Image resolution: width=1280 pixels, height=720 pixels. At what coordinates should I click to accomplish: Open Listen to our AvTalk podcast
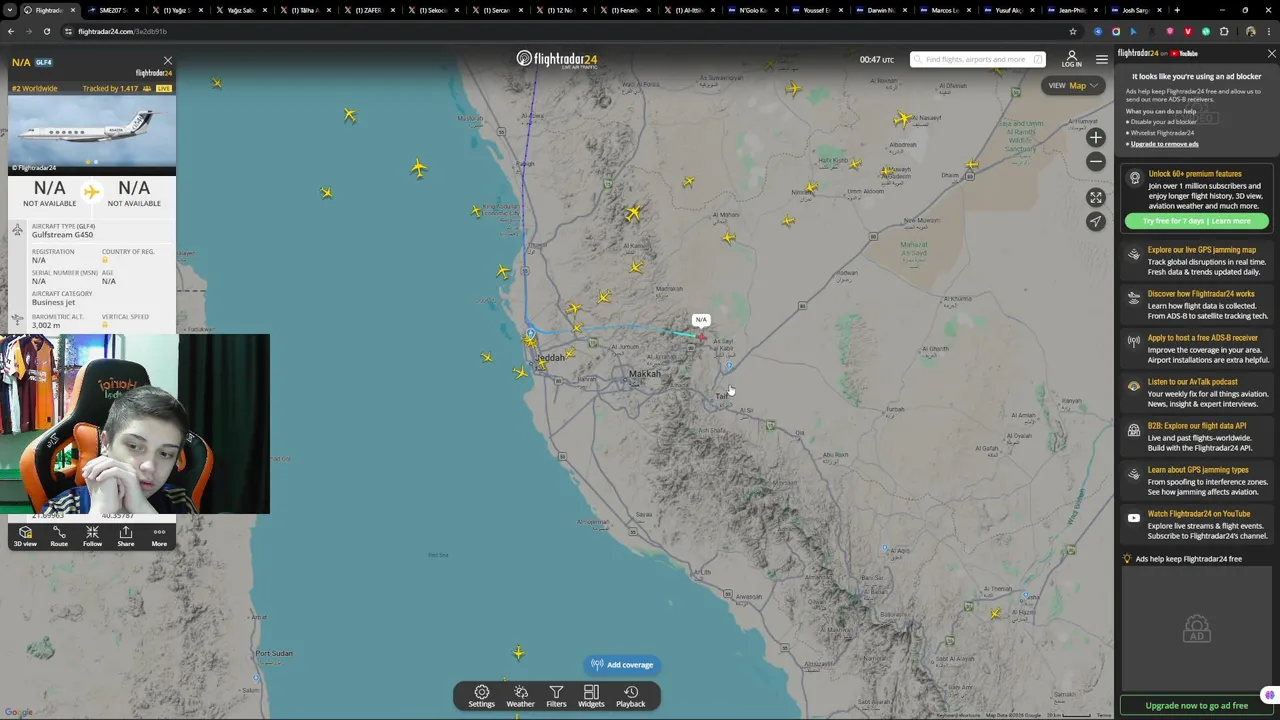[x=1197, y=393]
